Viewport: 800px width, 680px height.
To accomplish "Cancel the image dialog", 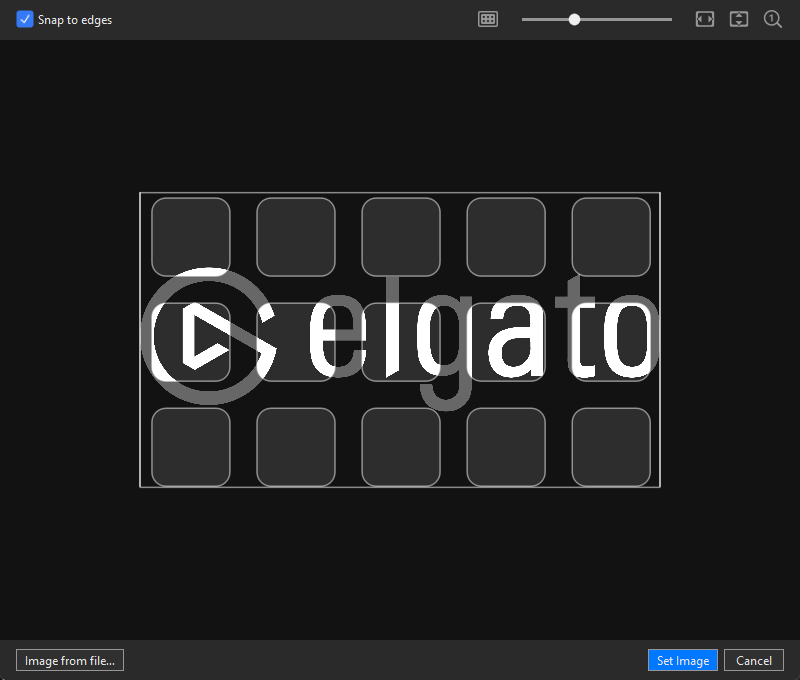I will click(754, 660).
